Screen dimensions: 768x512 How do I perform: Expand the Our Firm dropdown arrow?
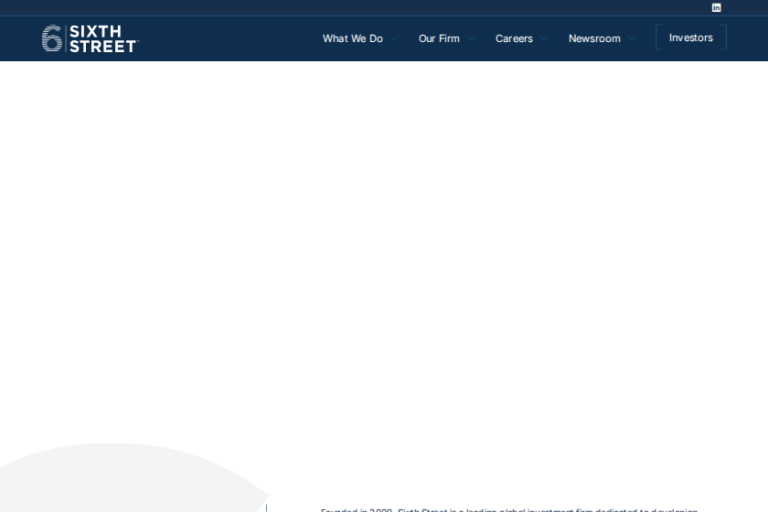pyautogui.click(x=472, y=39)
